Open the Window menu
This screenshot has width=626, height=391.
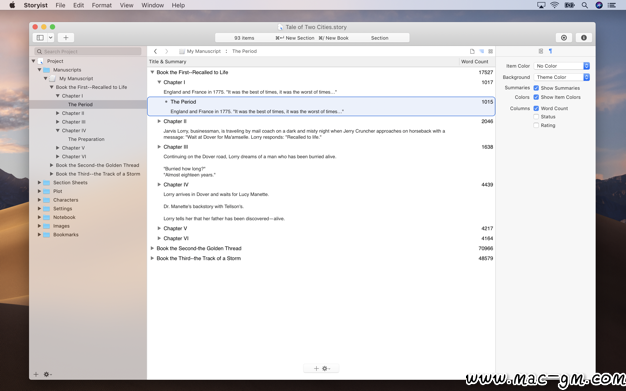153,5
